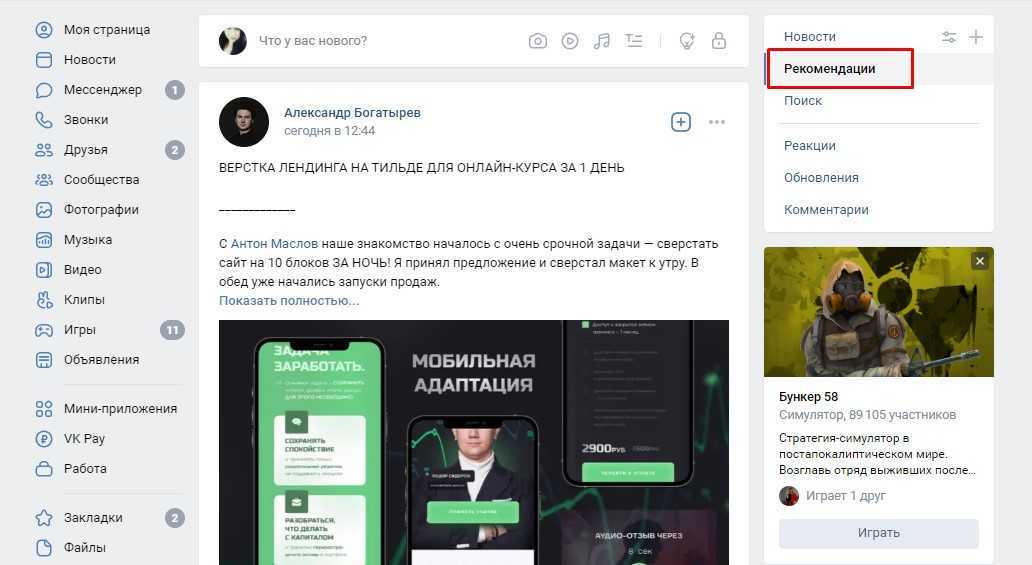Screen dimensions: 1032x565
Task: Click the Играть button
Action: tap(879, 533)
